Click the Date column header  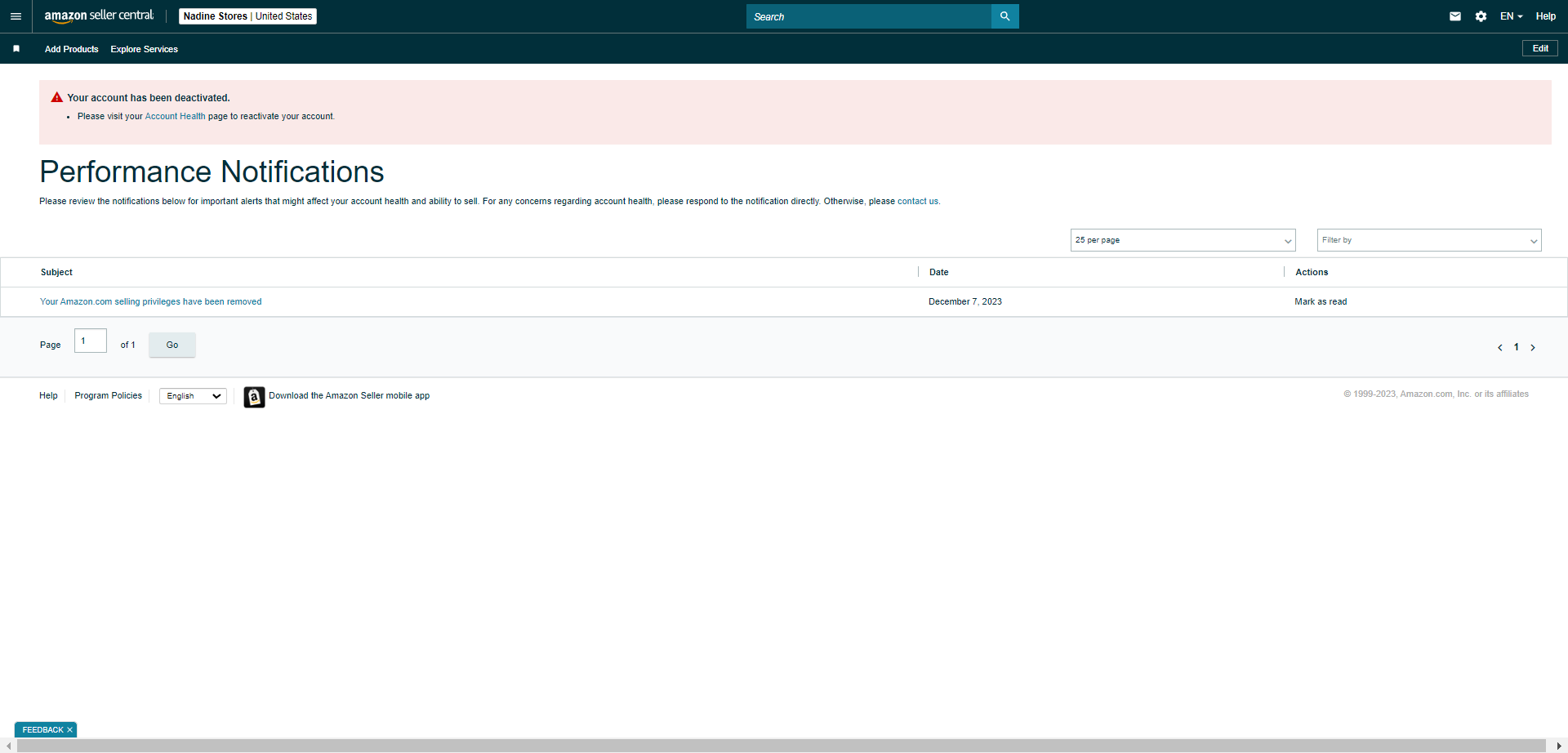pyautogui.click(x=938, y=272)
